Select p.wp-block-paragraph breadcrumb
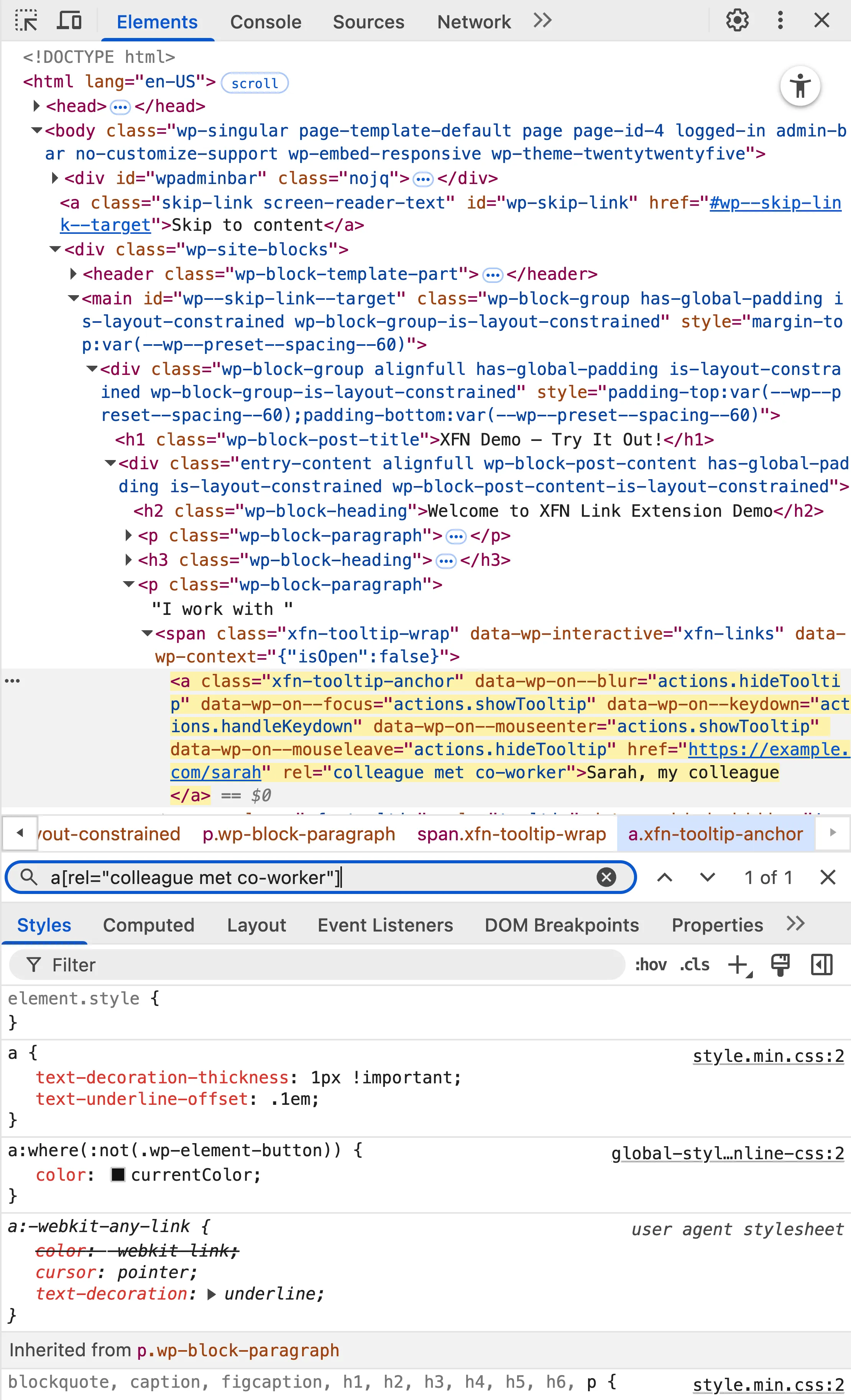The height and width of the screenshot is (1400, 851). 299,833
